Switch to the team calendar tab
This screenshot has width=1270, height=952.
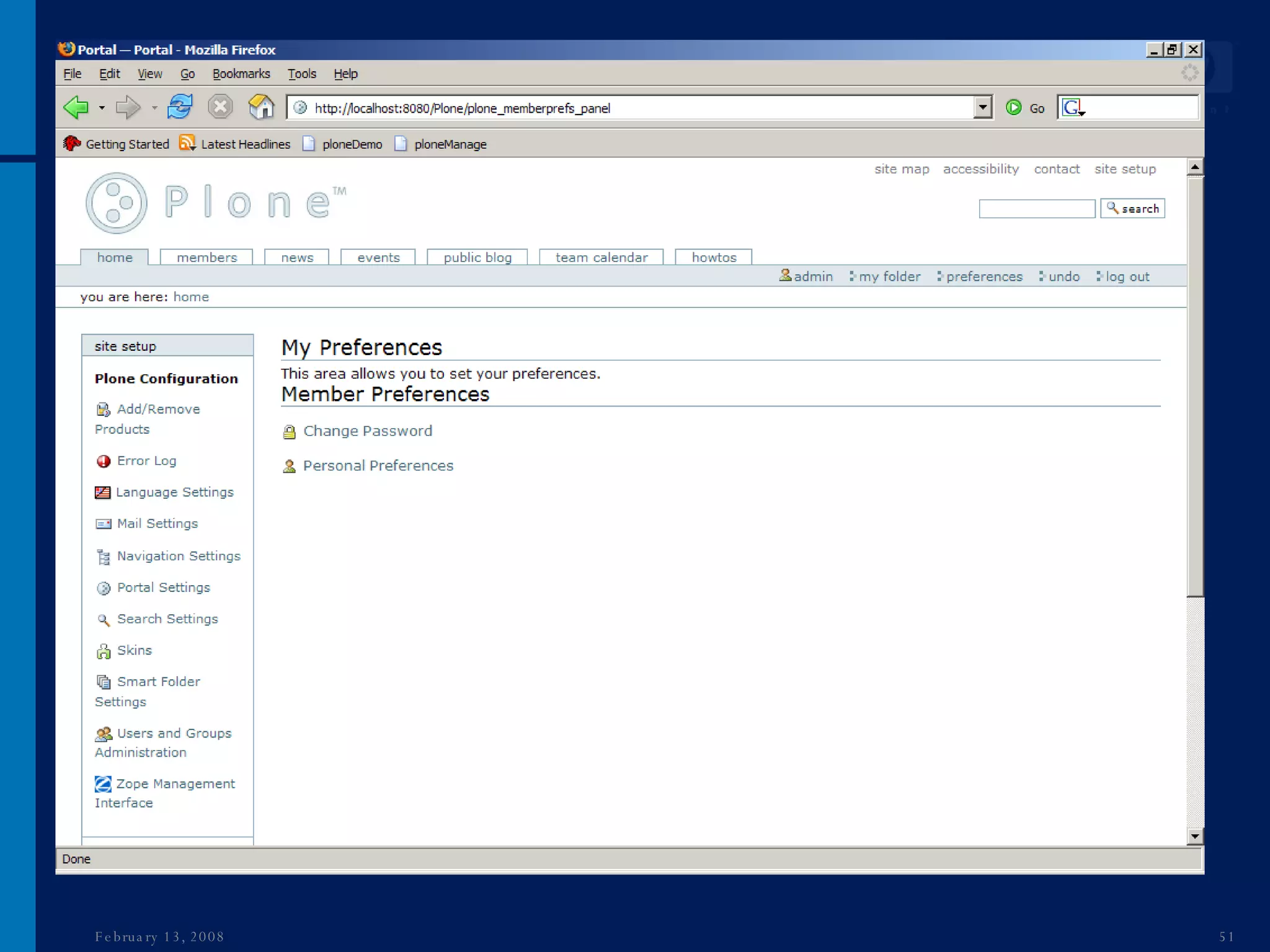click(601, 257)
